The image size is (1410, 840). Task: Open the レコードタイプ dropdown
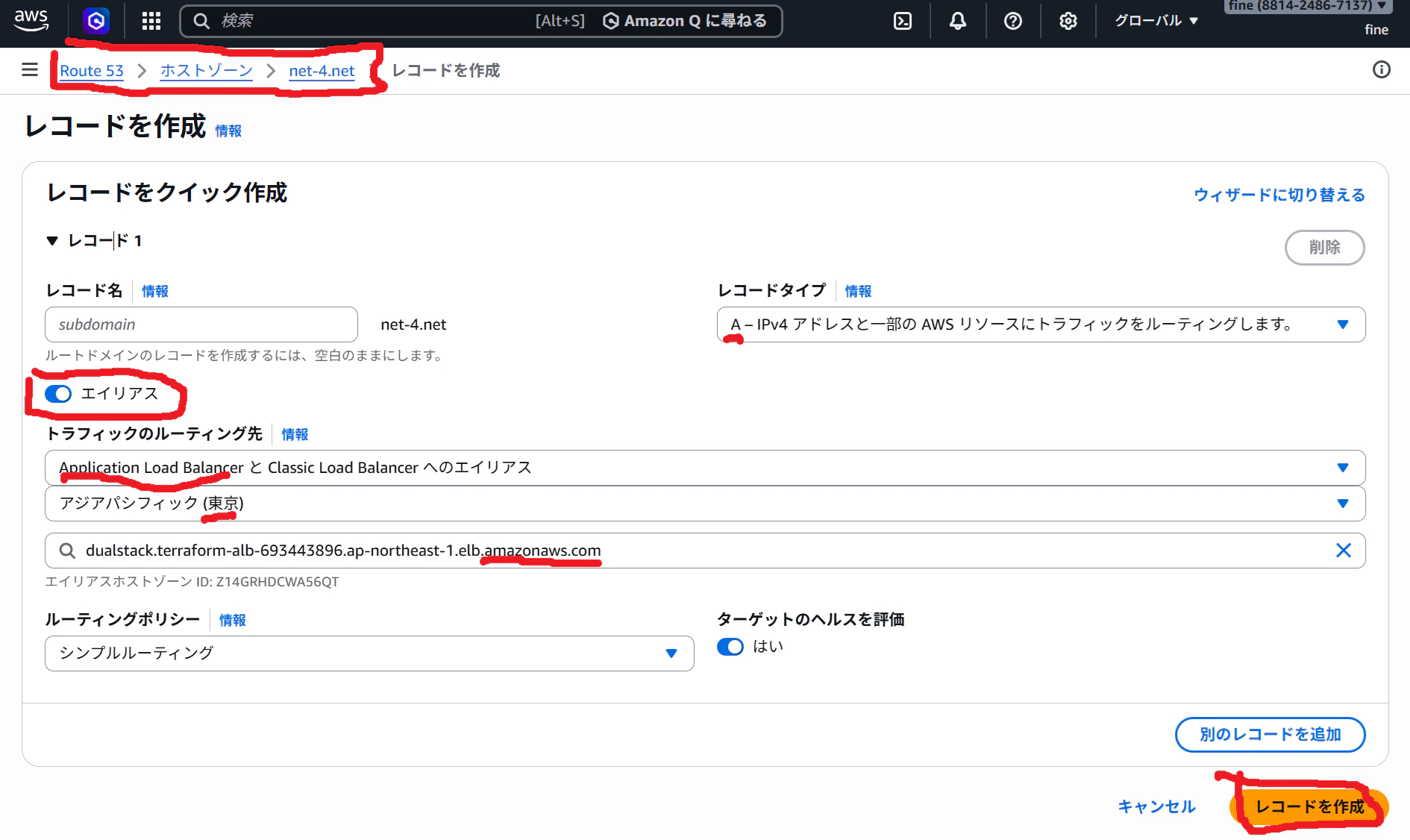coord(1041,325)
